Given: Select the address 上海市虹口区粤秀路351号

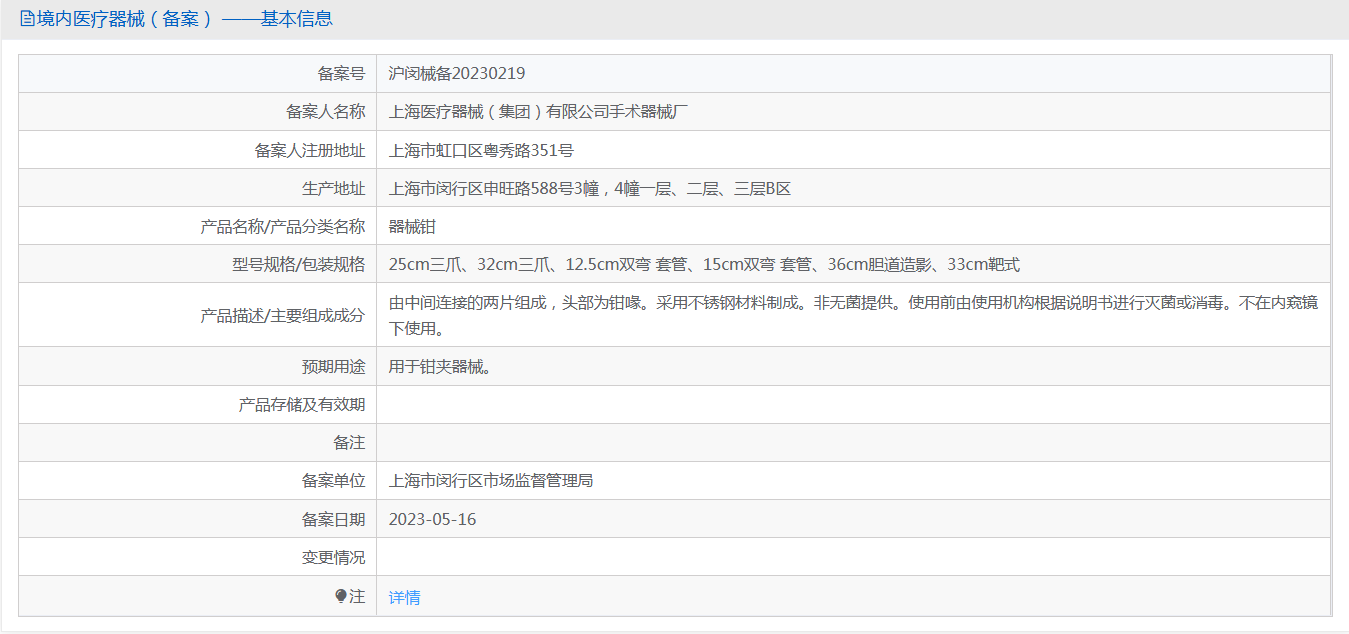Looking at the screenshot, I should click(x=481, y=150).
